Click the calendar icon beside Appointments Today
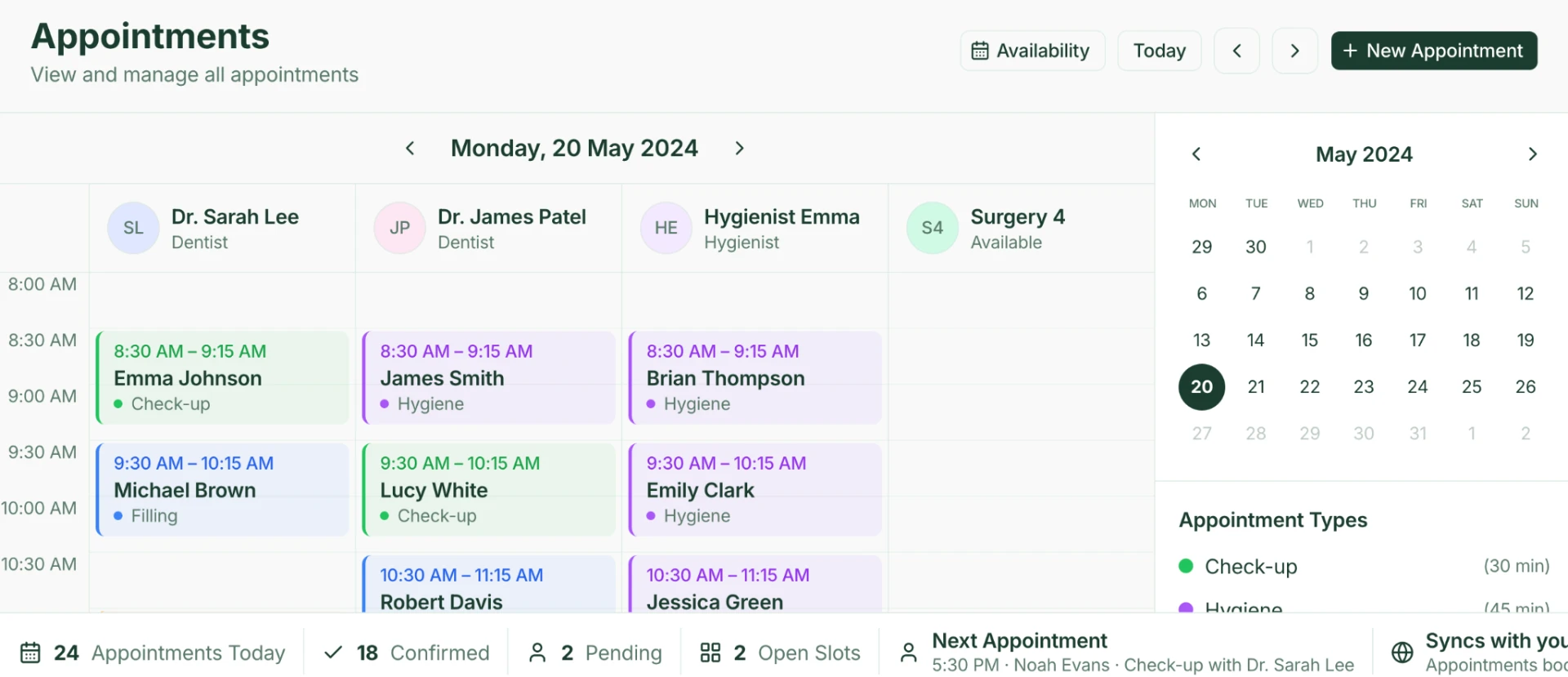This screenshot has width=1568, height=677. click(30, 653)
